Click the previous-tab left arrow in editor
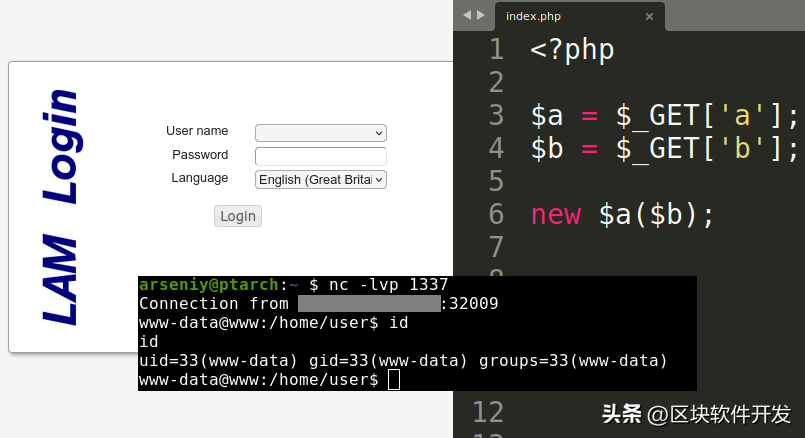805x438 pixels. click(467, 15)
